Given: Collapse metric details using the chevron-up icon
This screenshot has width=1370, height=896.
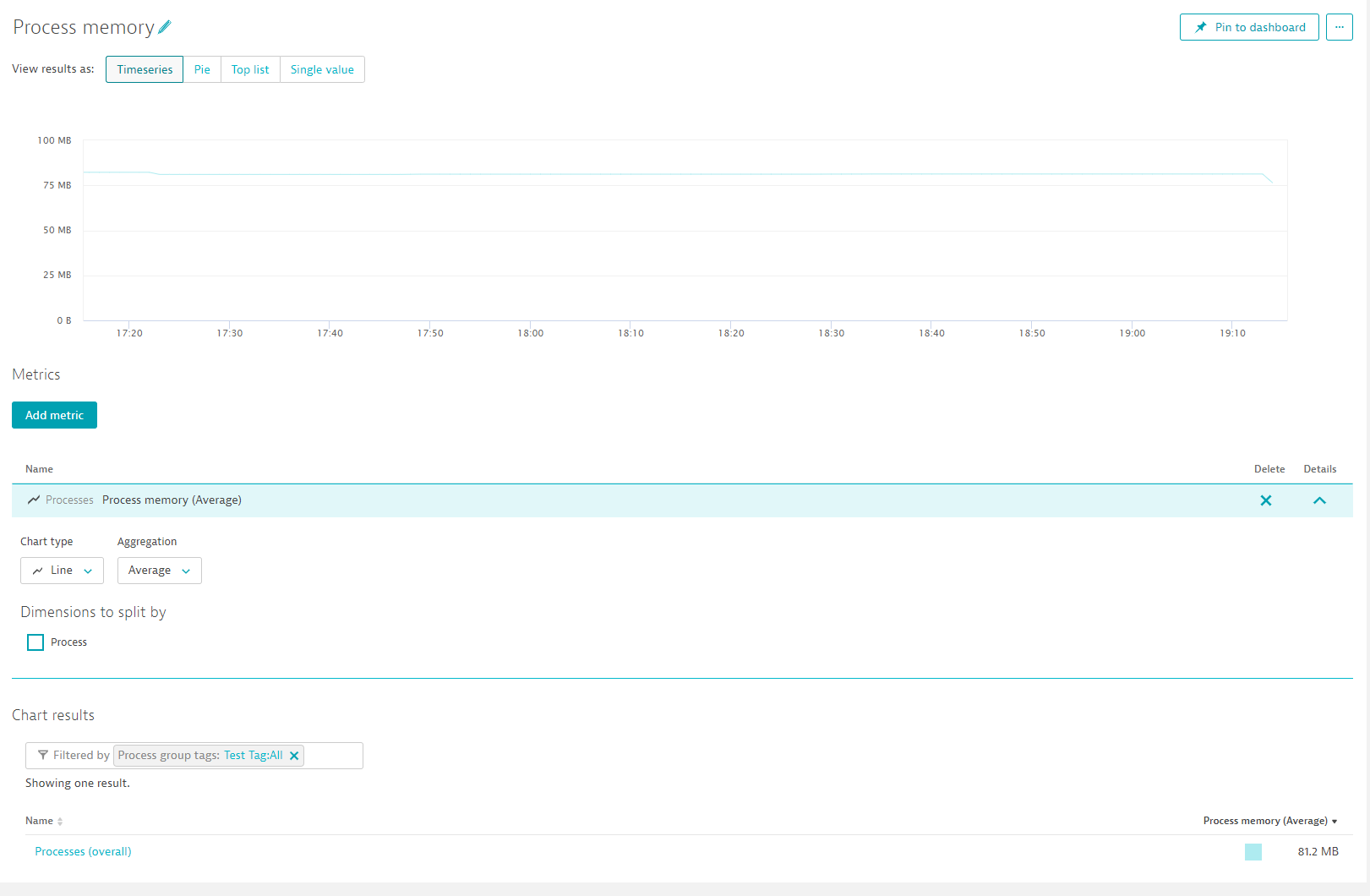Looking at the screenshot, I should (x=1318, y=500).
